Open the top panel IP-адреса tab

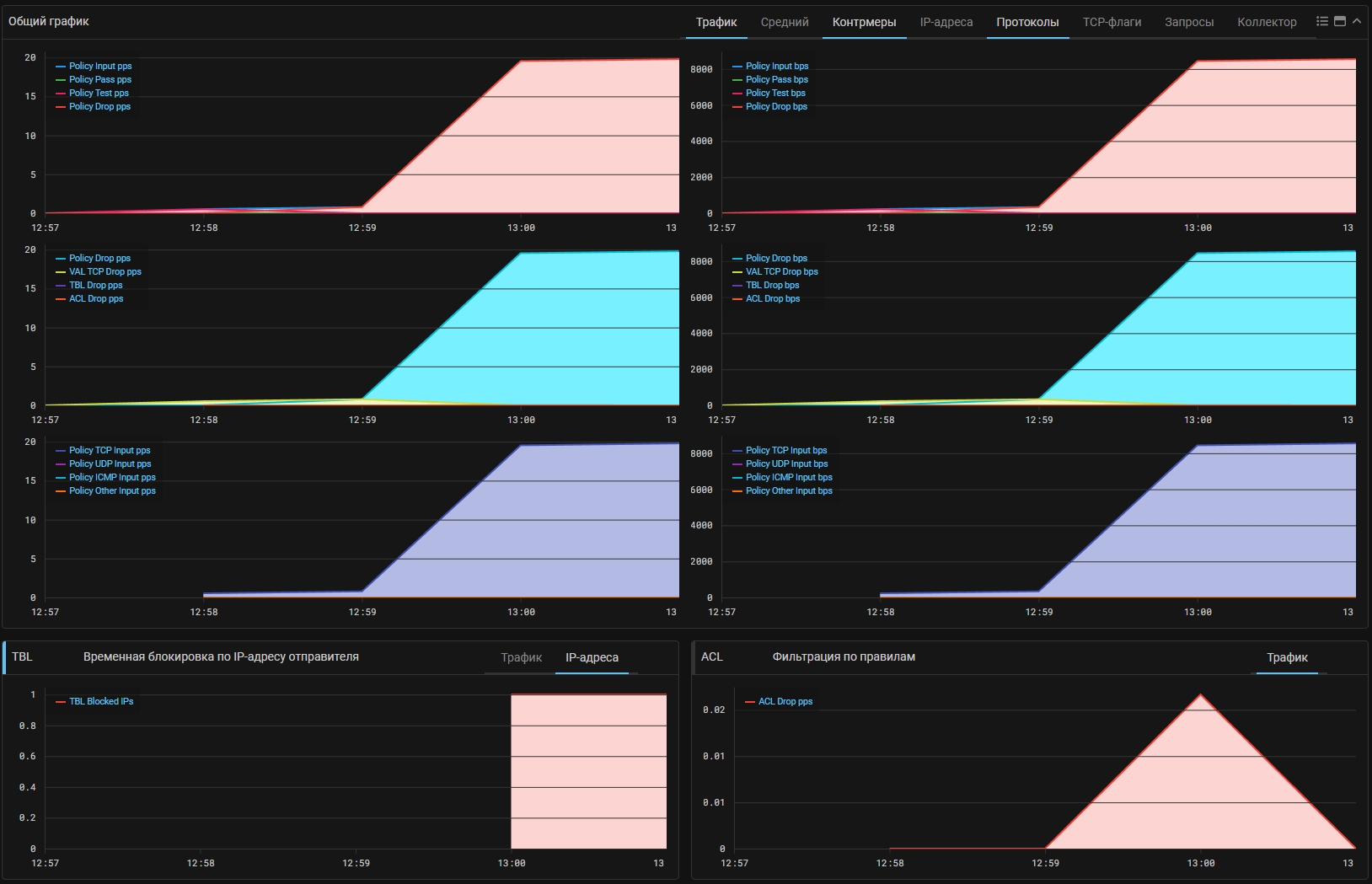click(946, 22)
